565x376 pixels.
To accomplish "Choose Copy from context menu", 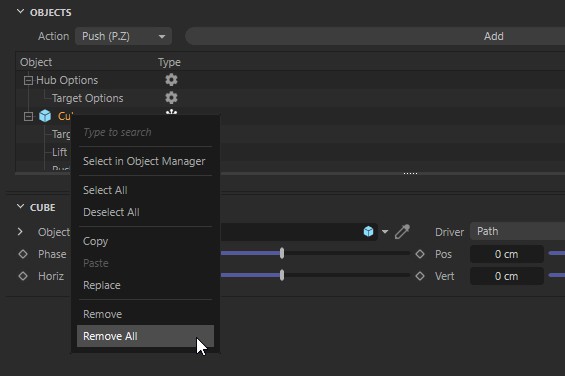I will (x=145, y=241).
